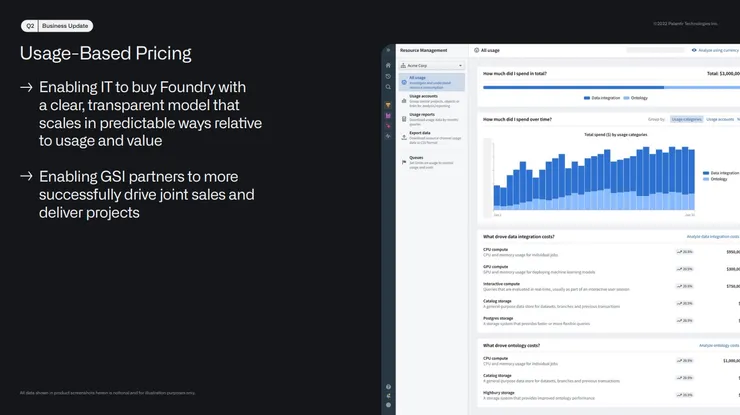
Task: Open the user account circle at sidebar bottom
Action: click(388, 405)
